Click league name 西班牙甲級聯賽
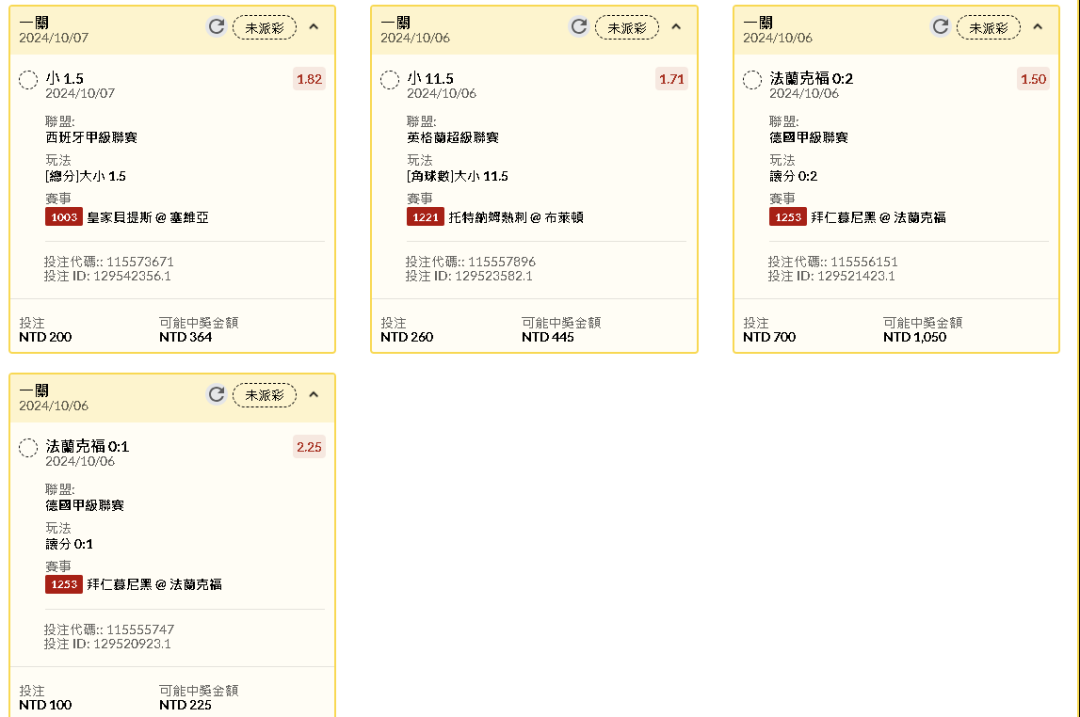Image resolution: width=1080 pixels, height=717 pixels. pyautogui.click(x=92, y=138)
